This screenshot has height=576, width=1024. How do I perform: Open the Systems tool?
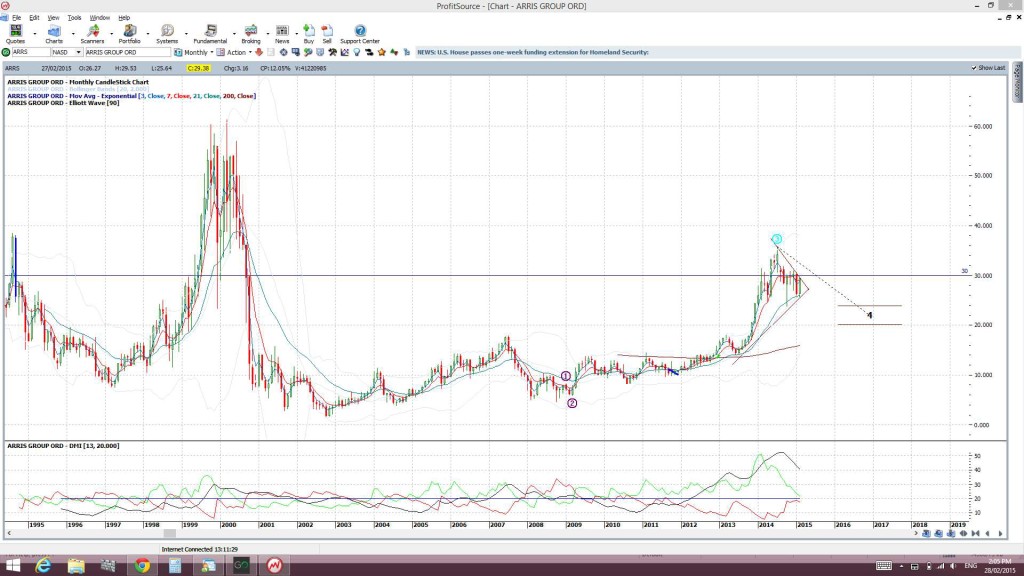pyautogui.click(x=167, y=34)
